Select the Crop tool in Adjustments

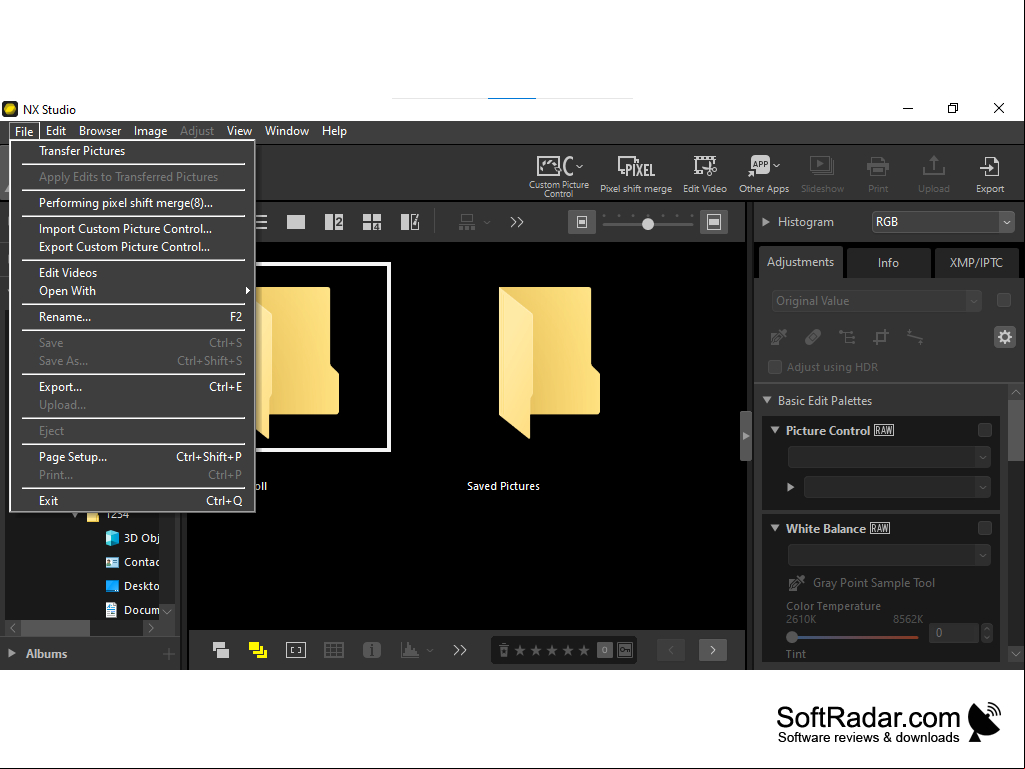[x=881, y=337]
